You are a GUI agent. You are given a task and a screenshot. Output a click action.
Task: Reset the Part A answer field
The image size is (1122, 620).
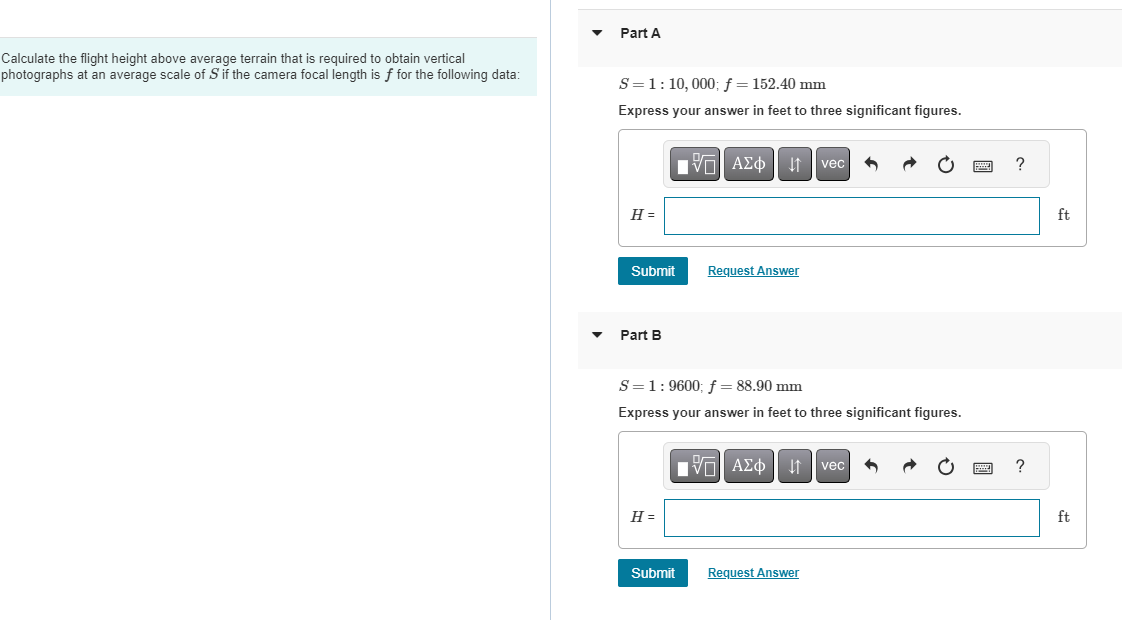(x=945, y=163)
